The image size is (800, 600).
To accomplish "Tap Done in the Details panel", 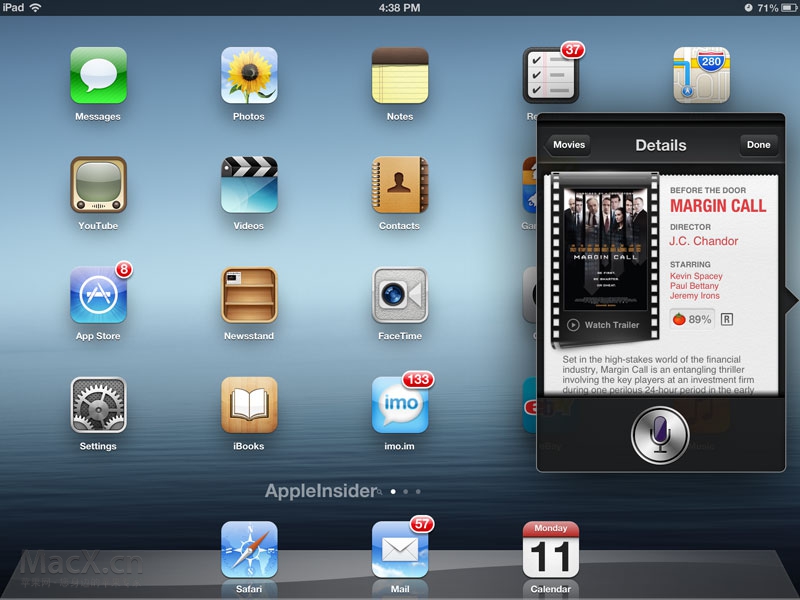I will pyautogui.click(x=759, y=145).
